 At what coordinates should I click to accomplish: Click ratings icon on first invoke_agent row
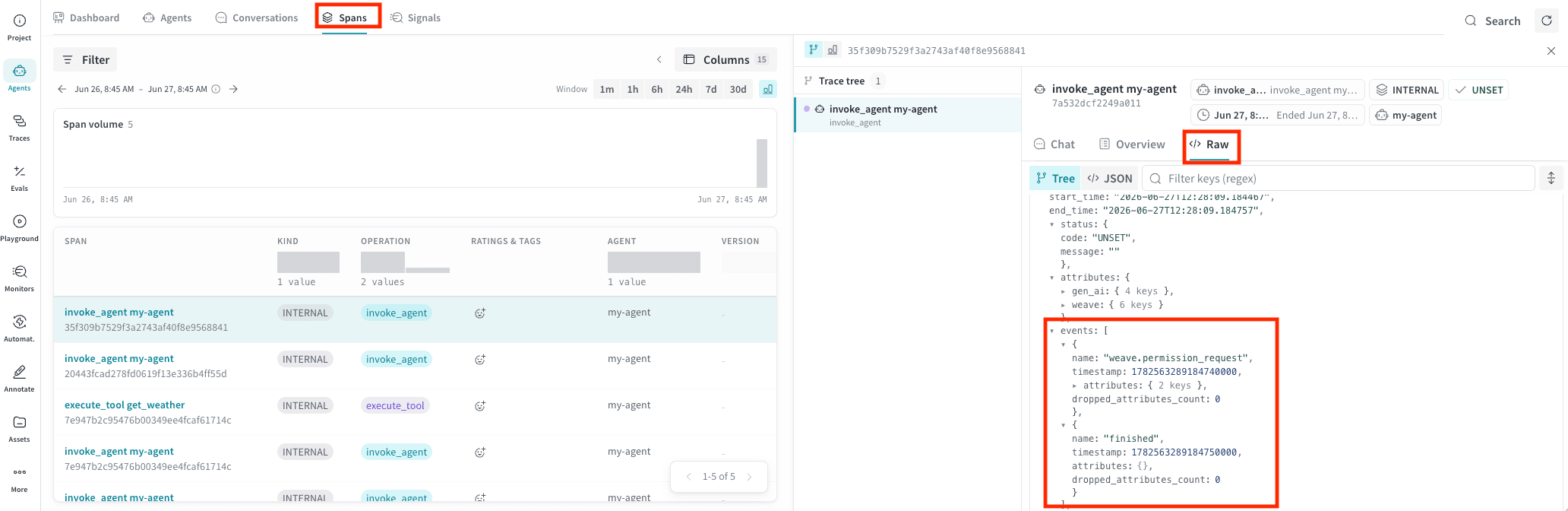(480, 313)
